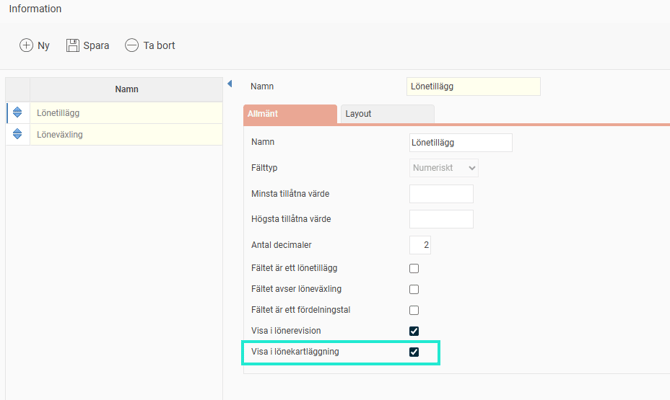The width and height of the screenshot is (670, 400).
Task: Uncheck 'Visa i lönerevision' checkbox
Action: [414, 331]
